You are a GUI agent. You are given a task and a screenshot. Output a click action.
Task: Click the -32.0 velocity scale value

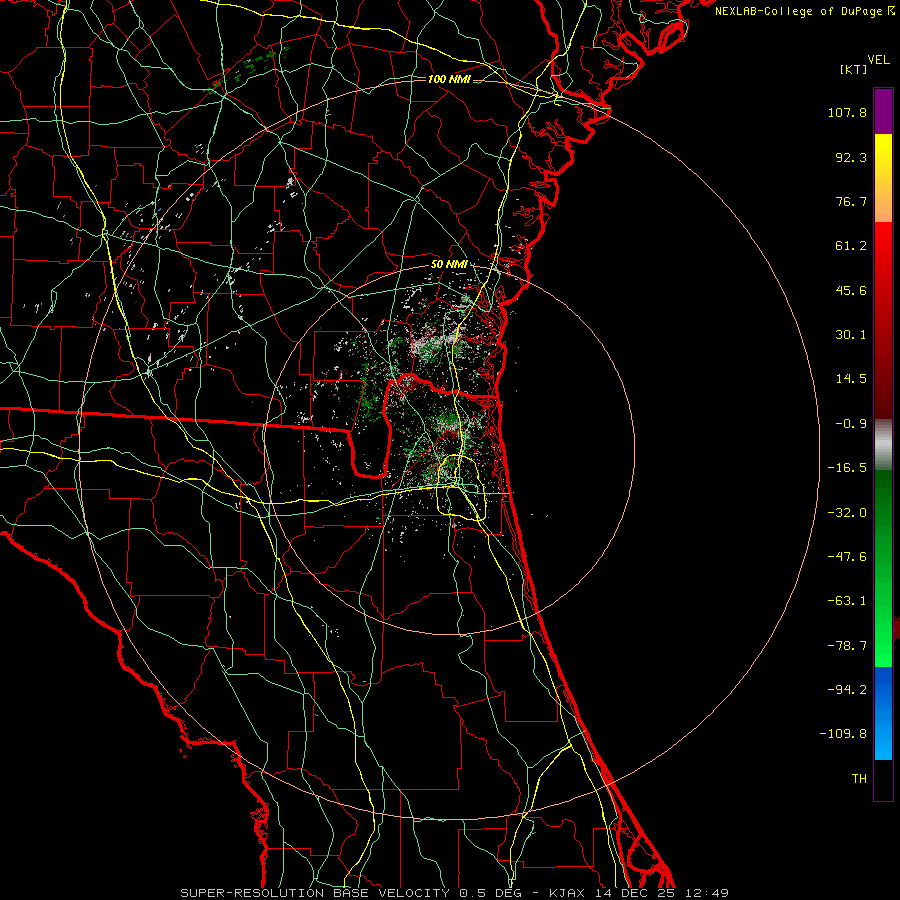click(x=847, y=513)
